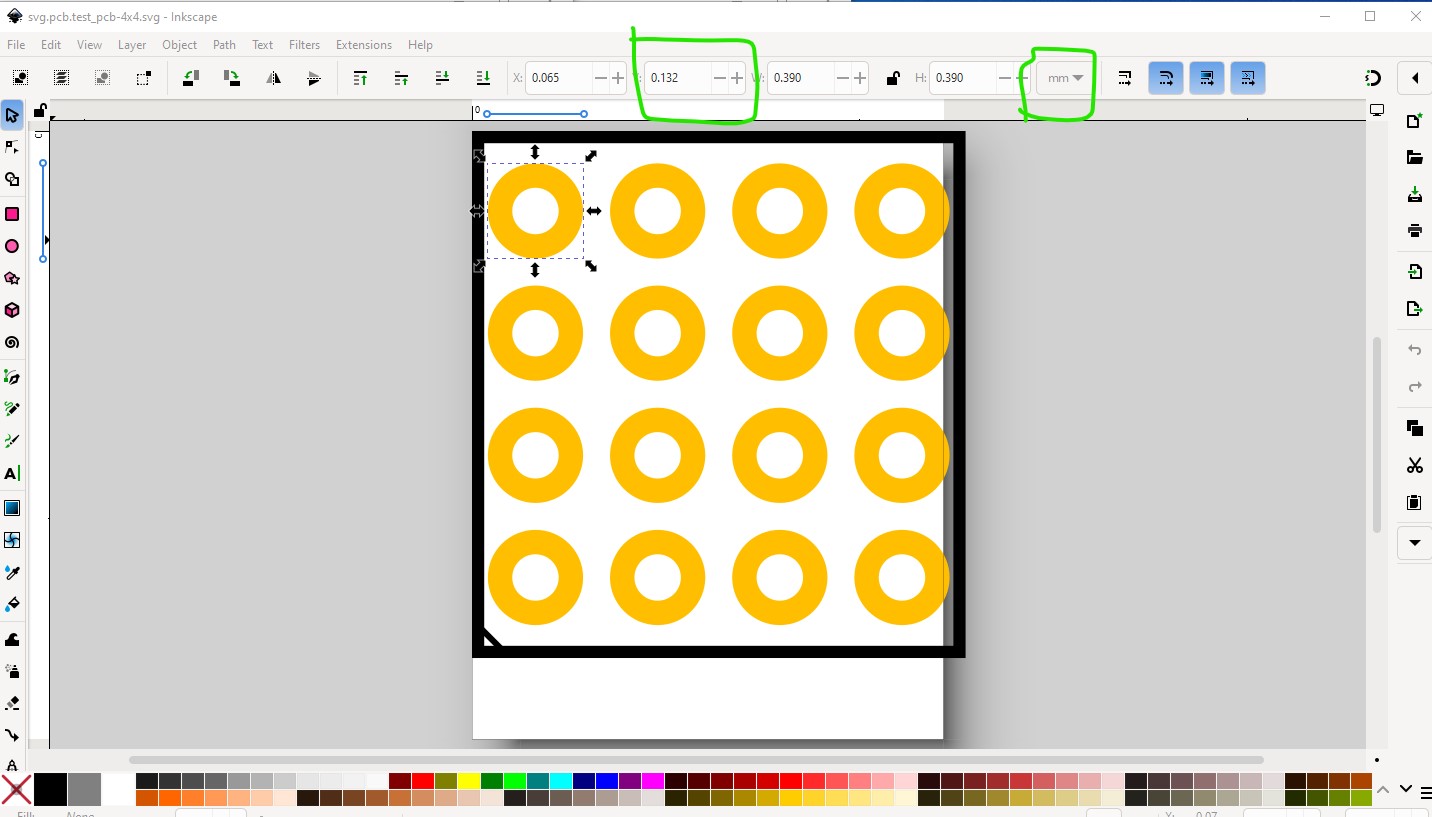
Task: Pick the Paint Bucket tool
Action: point(12,605)
